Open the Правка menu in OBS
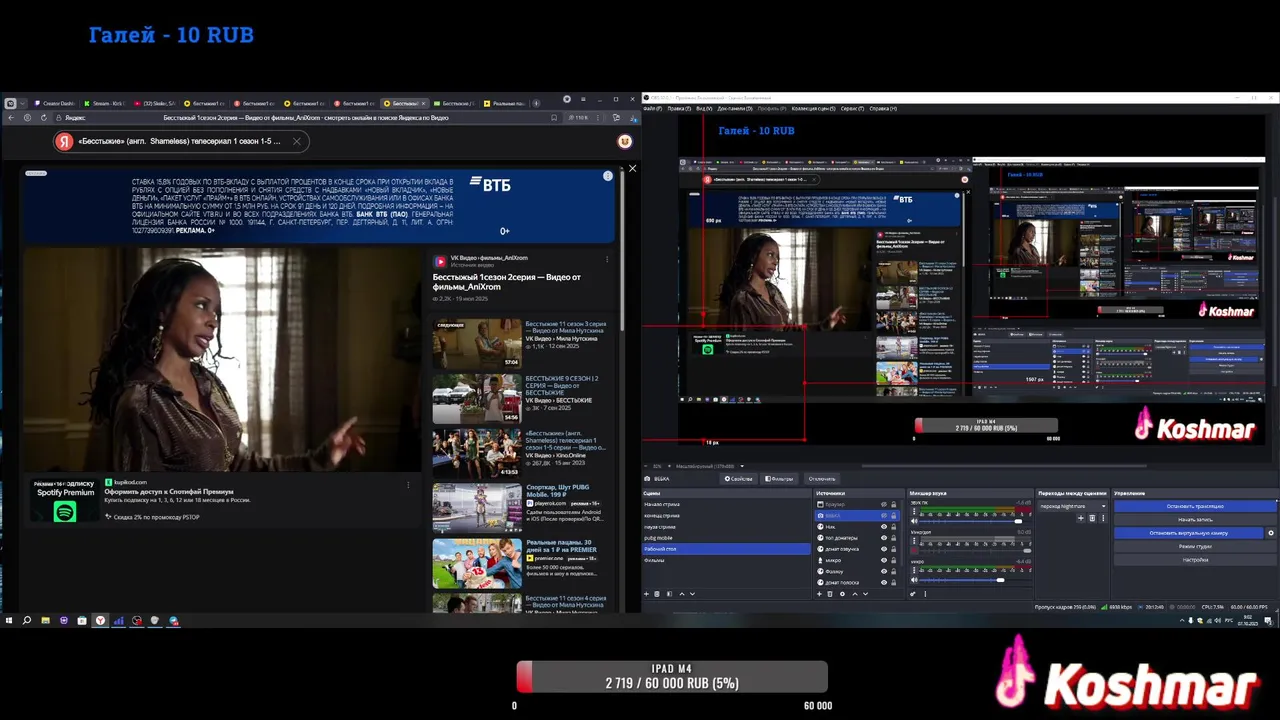 [x=679, y=109]
